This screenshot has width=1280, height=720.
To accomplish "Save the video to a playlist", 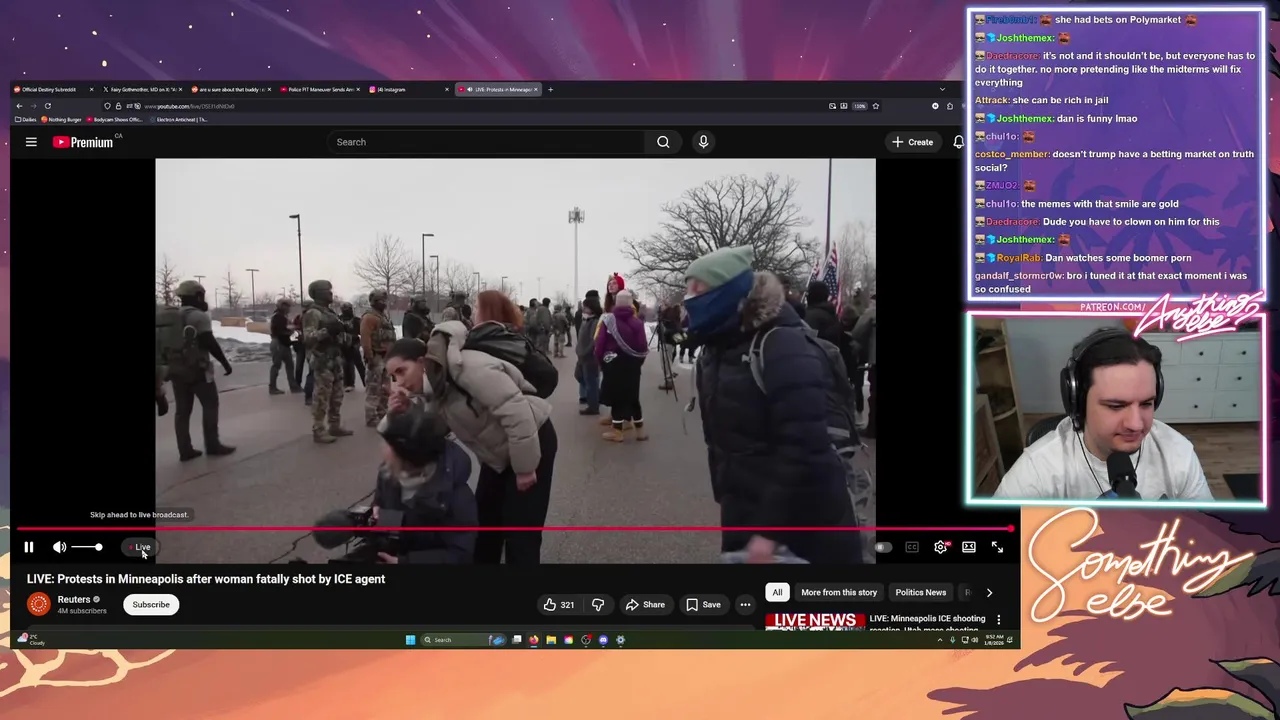I will pyautogui.click(x=703, y=604).
